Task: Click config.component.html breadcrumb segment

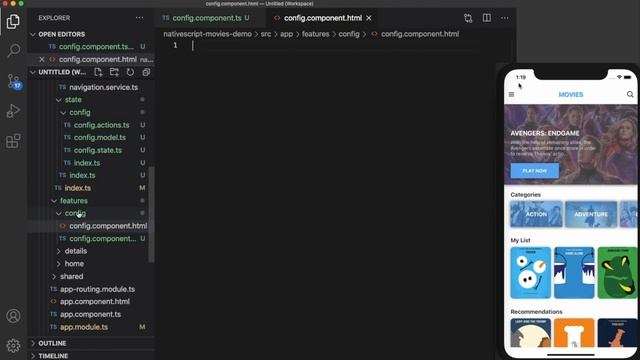Action: pos(420,34)
